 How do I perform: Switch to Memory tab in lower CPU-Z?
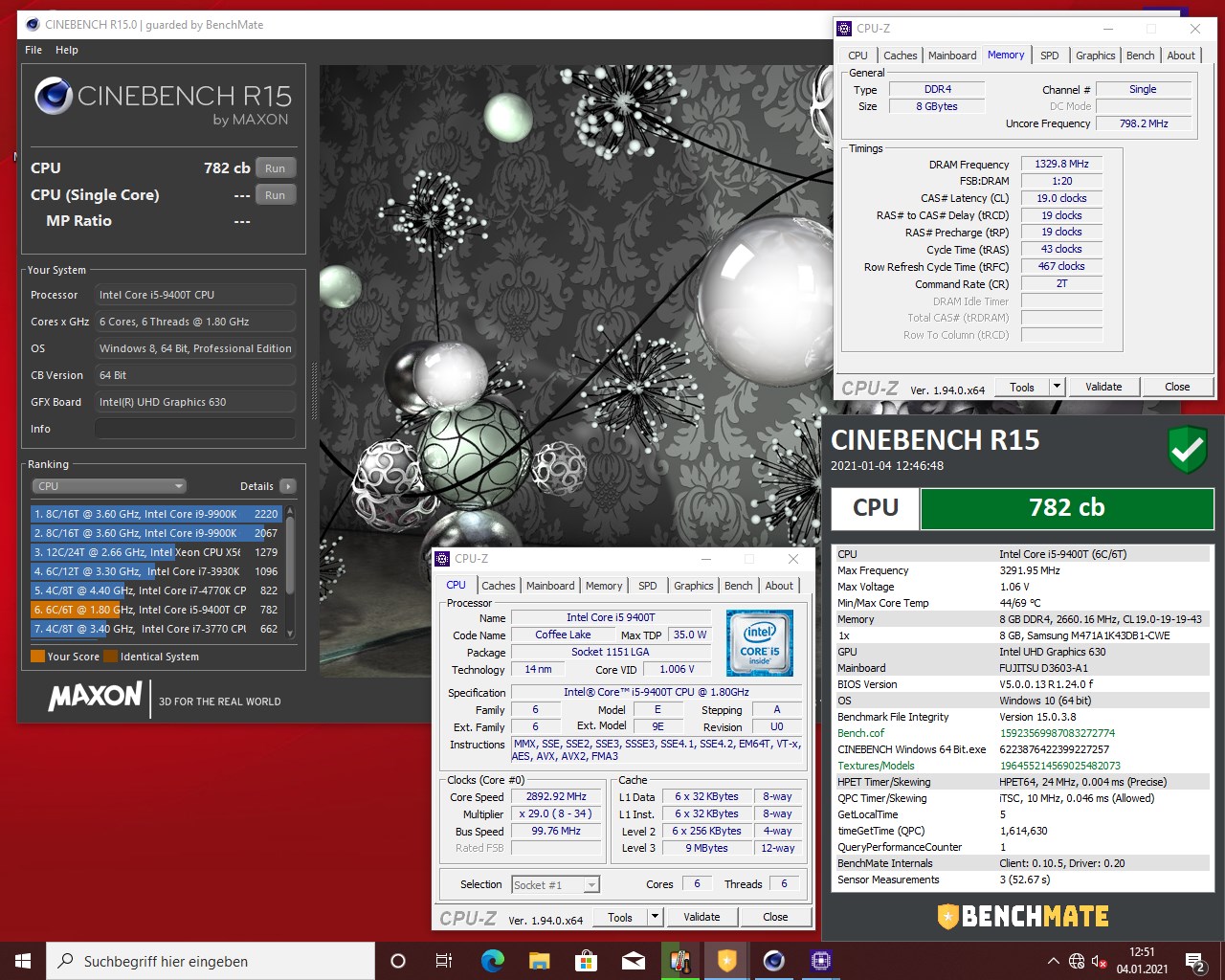604,586
